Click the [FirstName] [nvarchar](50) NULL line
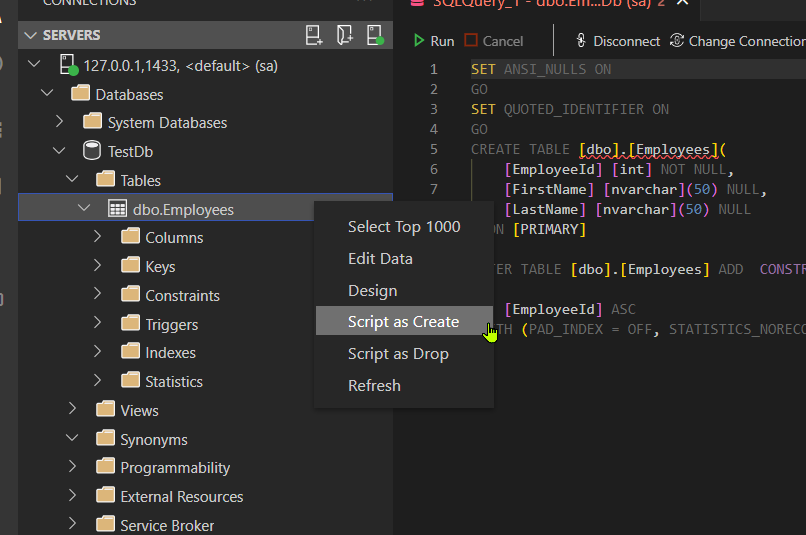 [x=635, y=189]
